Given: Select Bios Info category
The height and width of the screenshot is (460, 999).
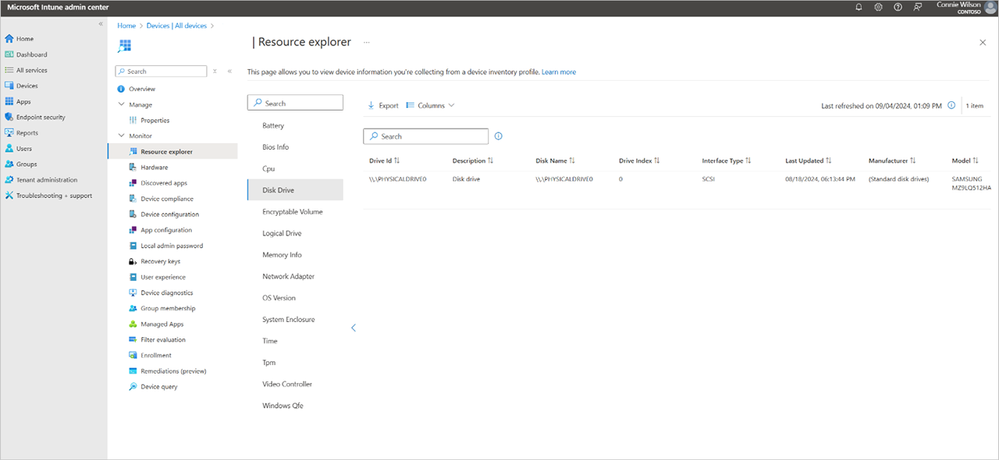Looking at the screenshot, I should pos(295,147).
